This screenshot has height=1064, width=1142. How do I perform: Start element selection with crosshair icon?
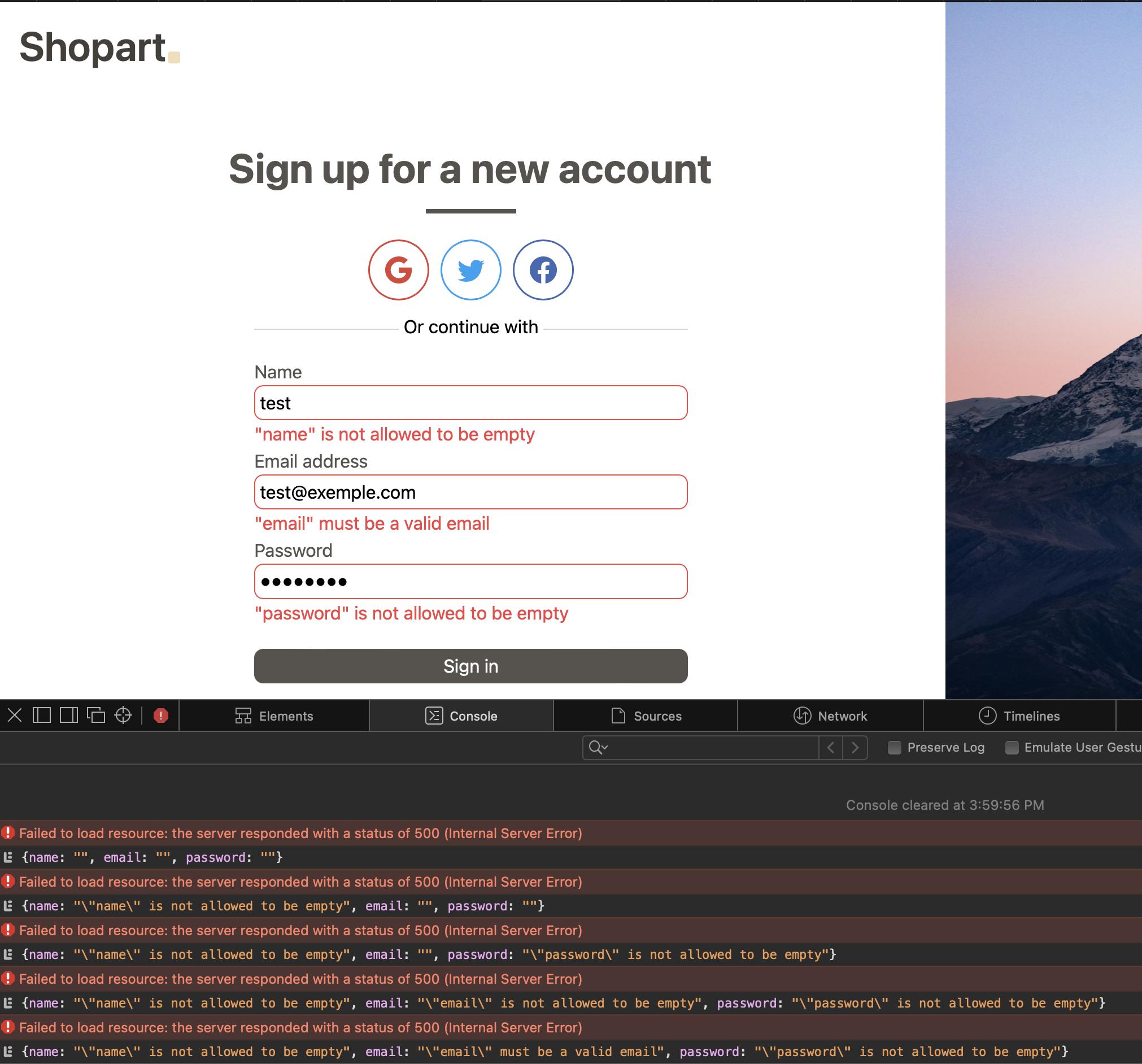click(x=123, y=716)
